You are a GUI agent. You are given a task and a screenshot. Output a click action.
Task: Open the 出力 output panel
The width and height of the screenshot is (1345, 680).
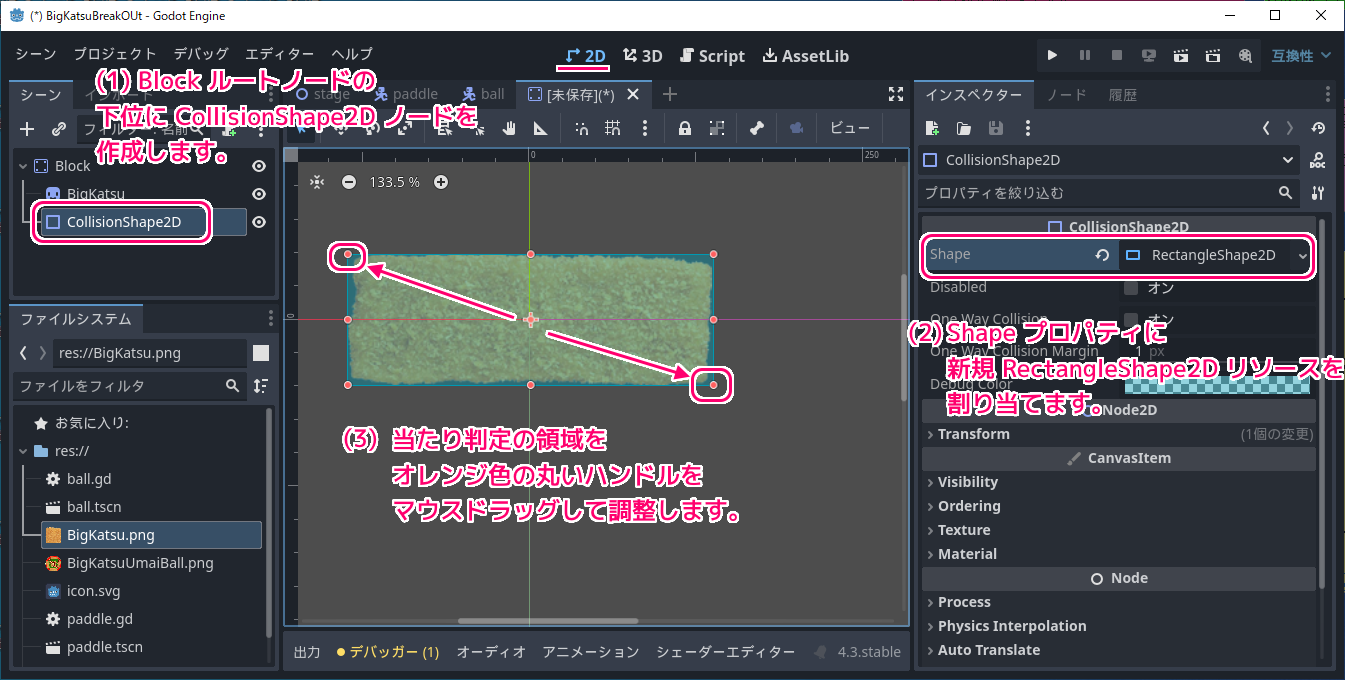click(x=307, y=652)
